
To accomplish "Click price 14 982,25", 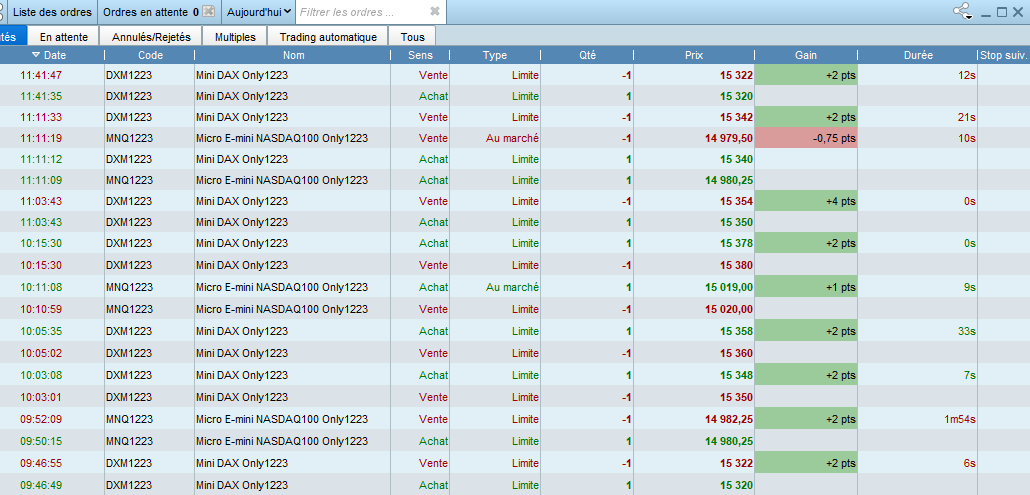I will pyautogui.click(x=729, y=419).
